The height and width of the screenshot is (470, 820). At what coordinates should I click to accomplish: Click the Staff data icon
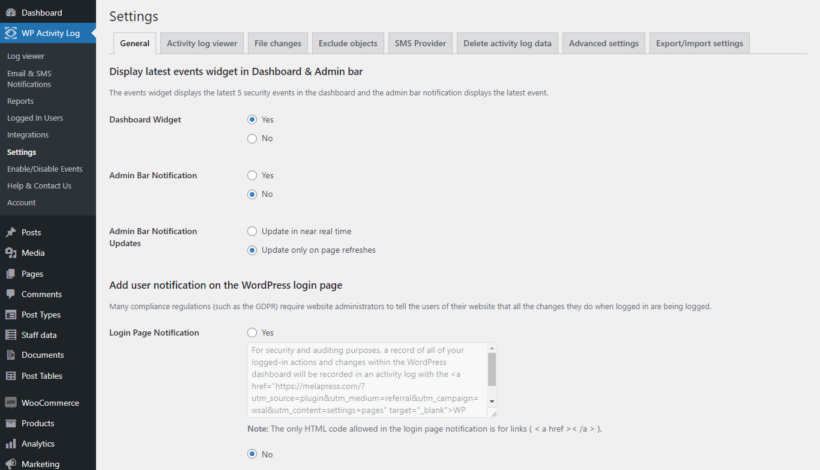click(x=10, y=335)
